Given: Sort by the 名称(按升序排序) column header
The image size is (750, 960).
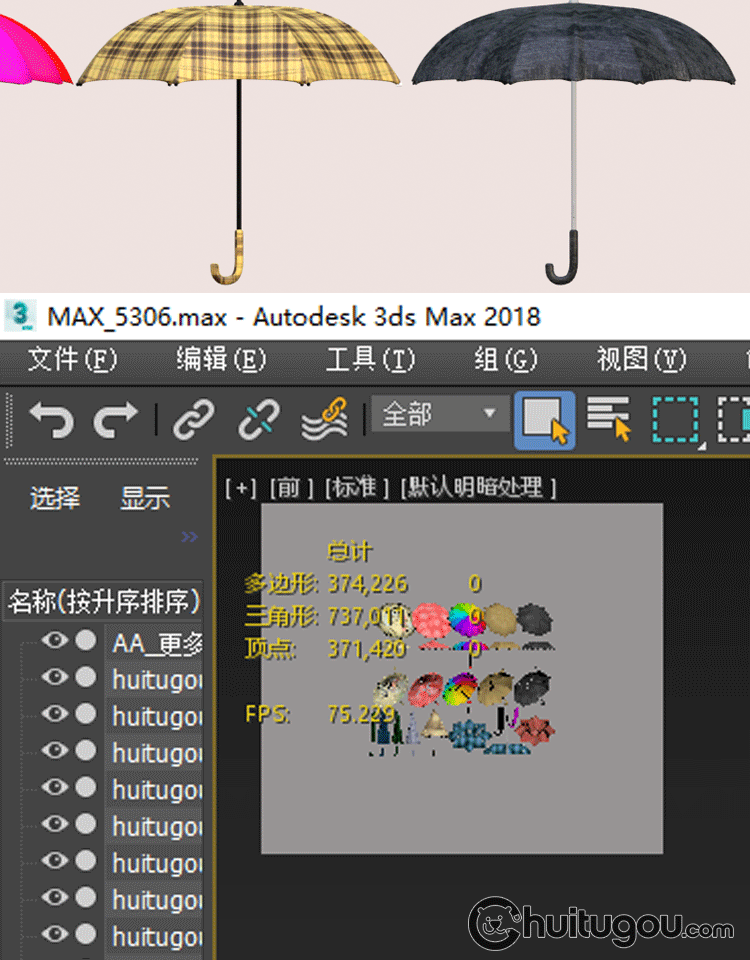Looking at the screenshot, I should 103,602.
